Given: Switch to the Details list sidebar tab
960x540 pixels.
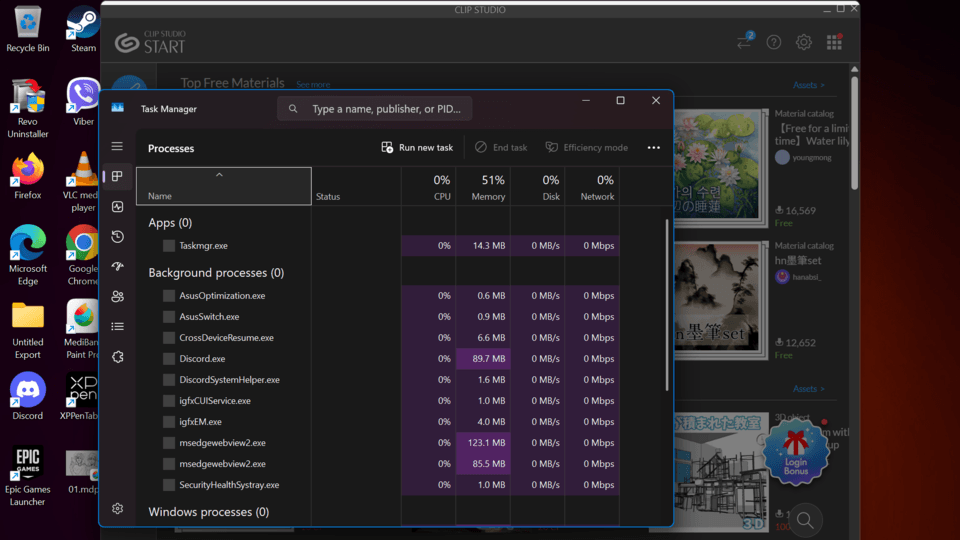Looking at the screenshot, I should tap(118, 327).
